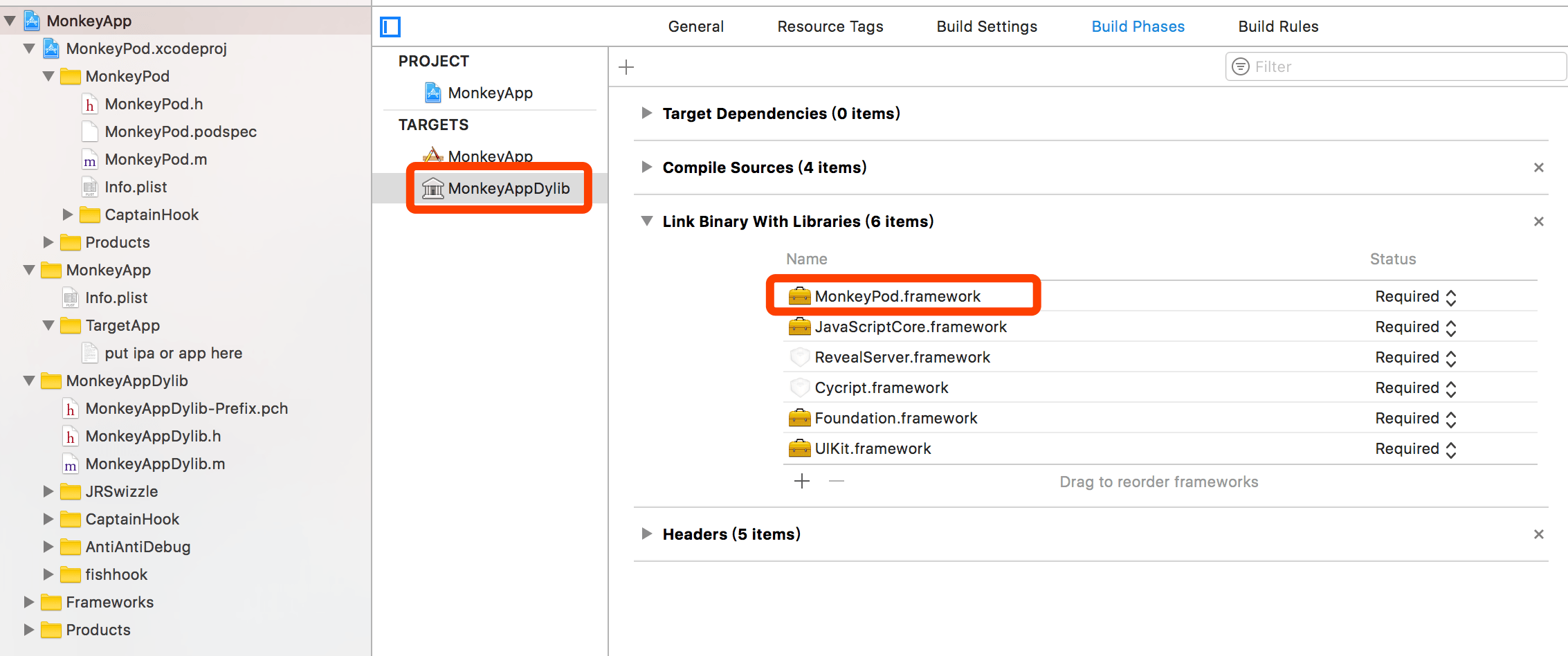This screenshot has height=656, width=1568.
Task: Expand the JRSwizzle folder
Action: (48, 491)
